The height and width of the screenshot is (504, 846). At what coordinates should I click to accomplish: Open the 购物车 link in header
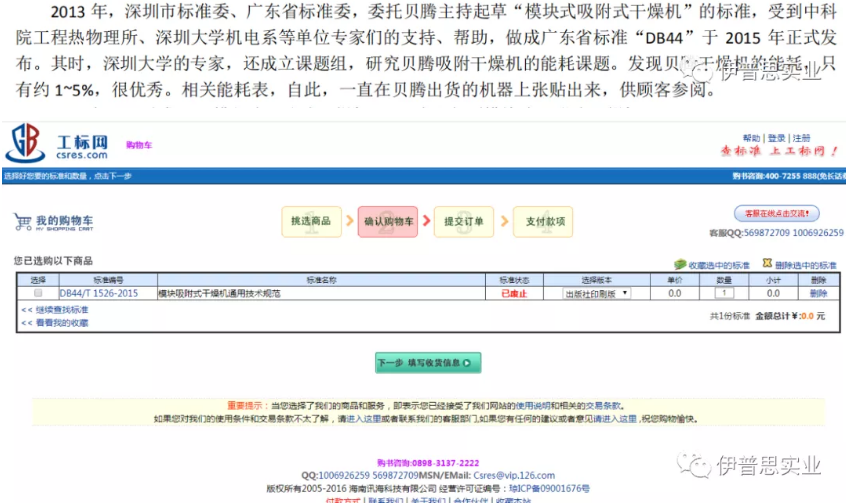point(139,145)
